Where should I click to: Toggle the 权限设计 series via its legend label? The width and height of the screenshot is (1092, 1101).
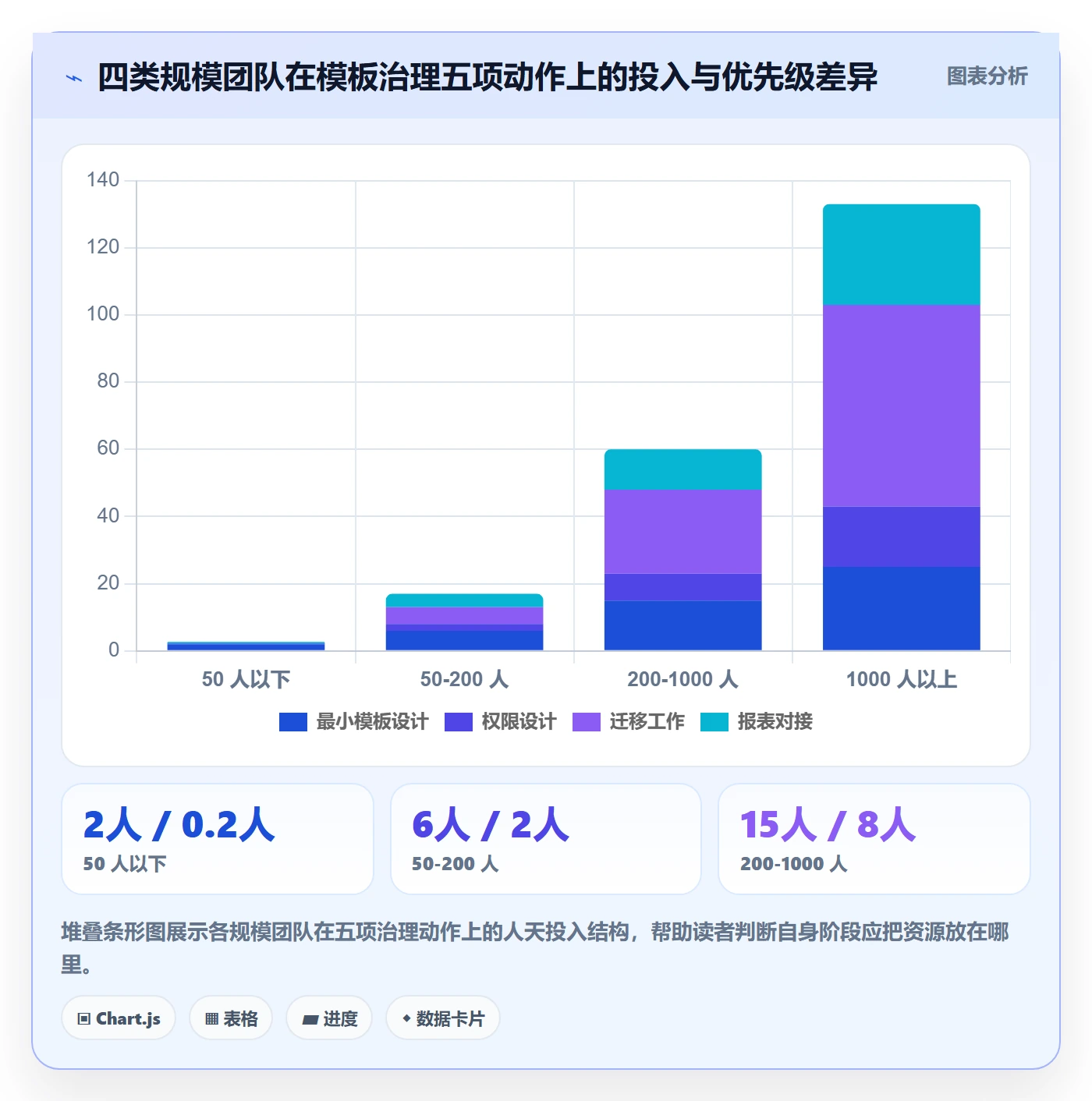[519, 722]
